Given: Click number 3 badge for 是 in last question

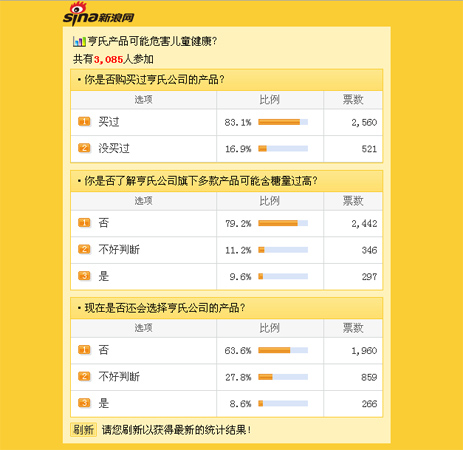Looking at the screenshot, I should (84, 403).
